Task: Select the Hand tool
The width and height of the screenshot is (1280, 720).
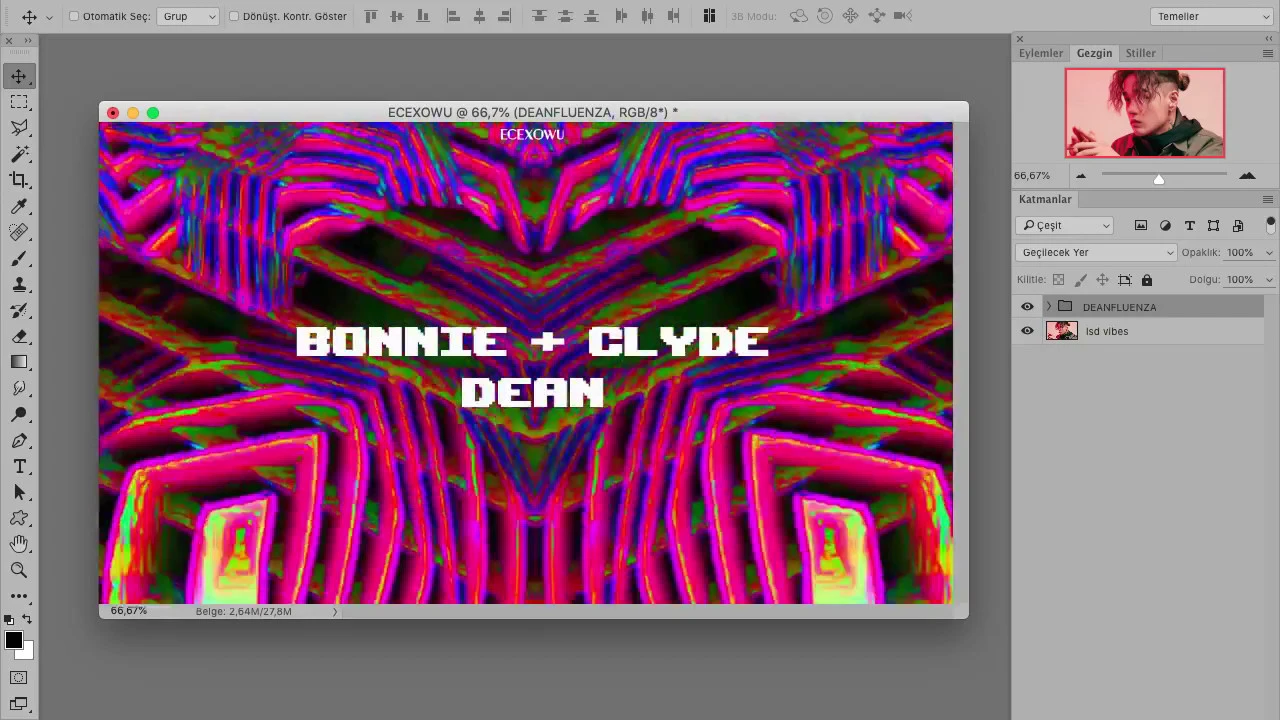Action: coord(19,544)
